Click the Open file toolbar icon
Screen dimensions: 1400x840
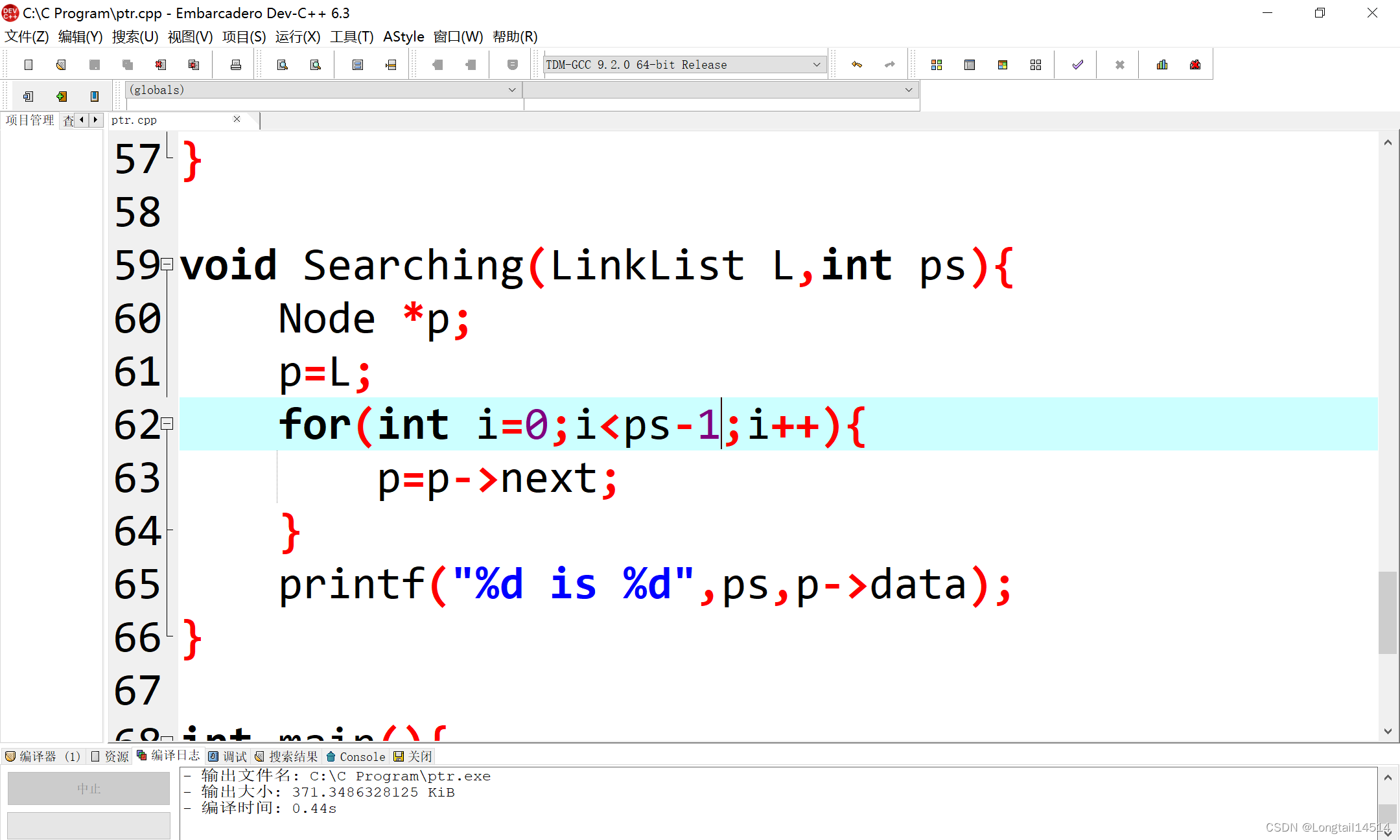tap(61, 65)
